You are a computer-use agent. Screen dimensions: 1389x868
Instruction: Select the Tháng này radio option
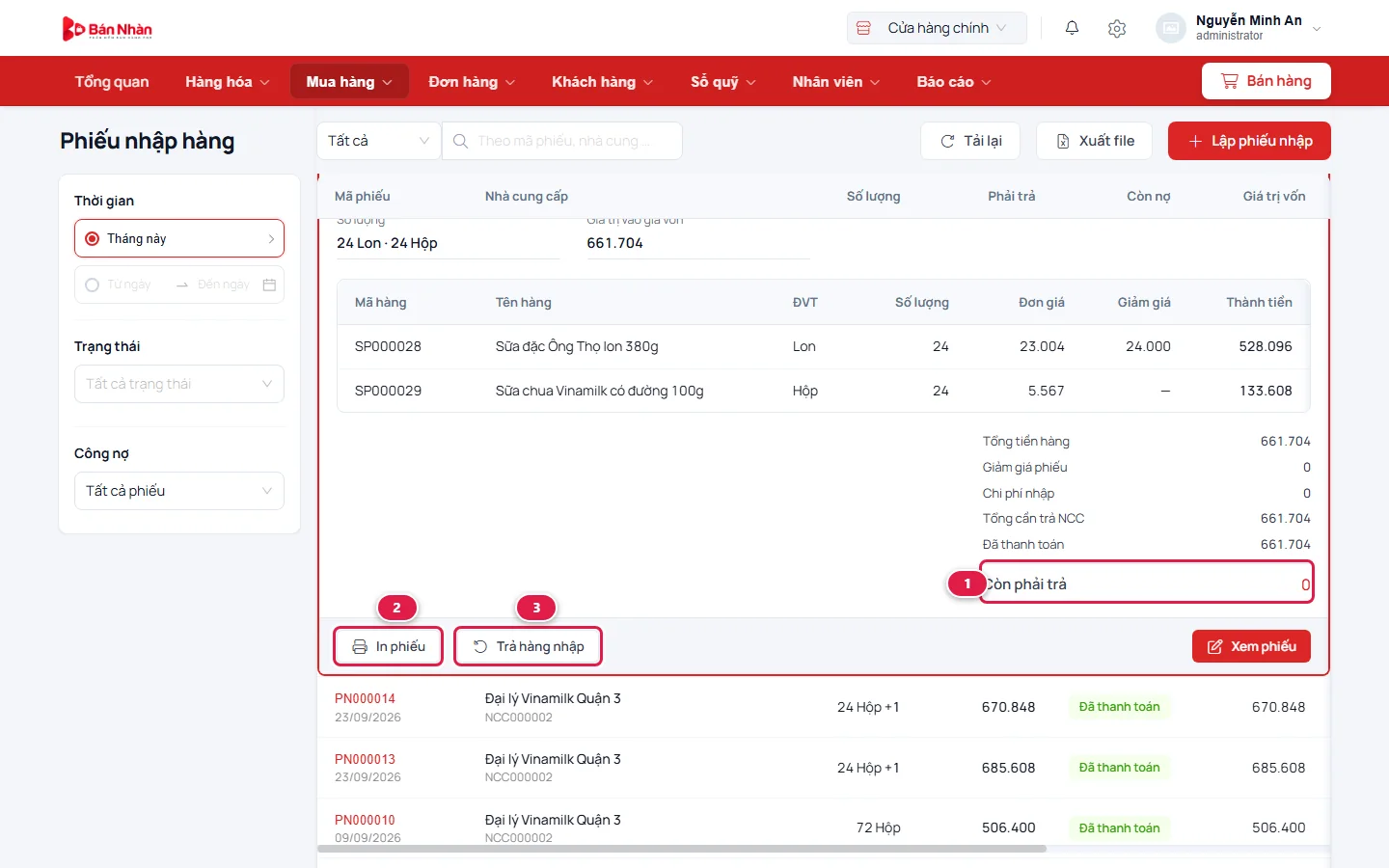tap(93, 238)
